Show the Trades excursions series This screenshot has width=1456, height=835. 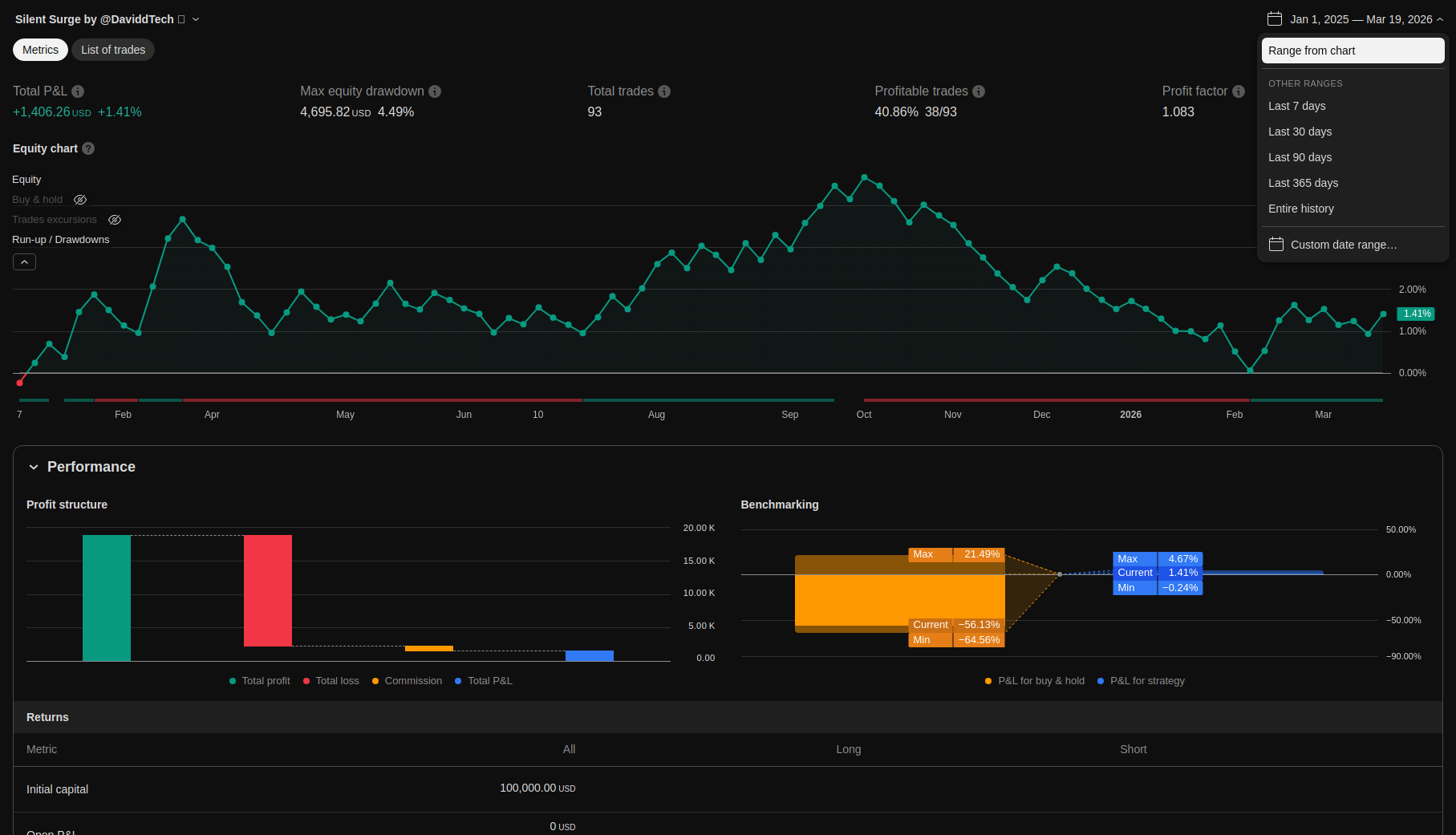[115, 220]
